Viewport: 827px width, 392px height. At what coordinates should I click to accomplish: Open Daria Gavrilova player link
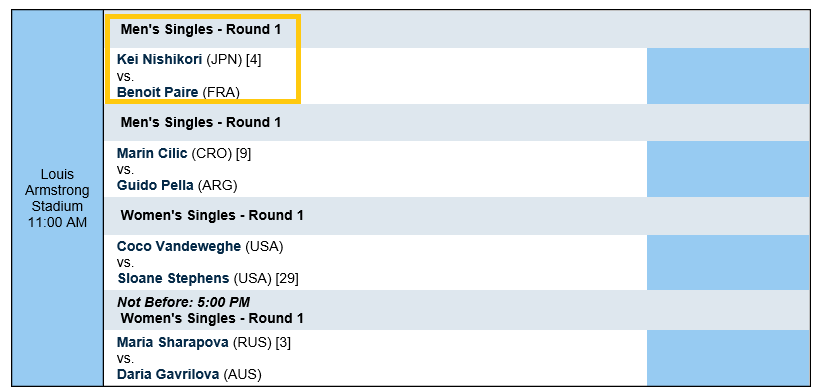coord(168,375)
